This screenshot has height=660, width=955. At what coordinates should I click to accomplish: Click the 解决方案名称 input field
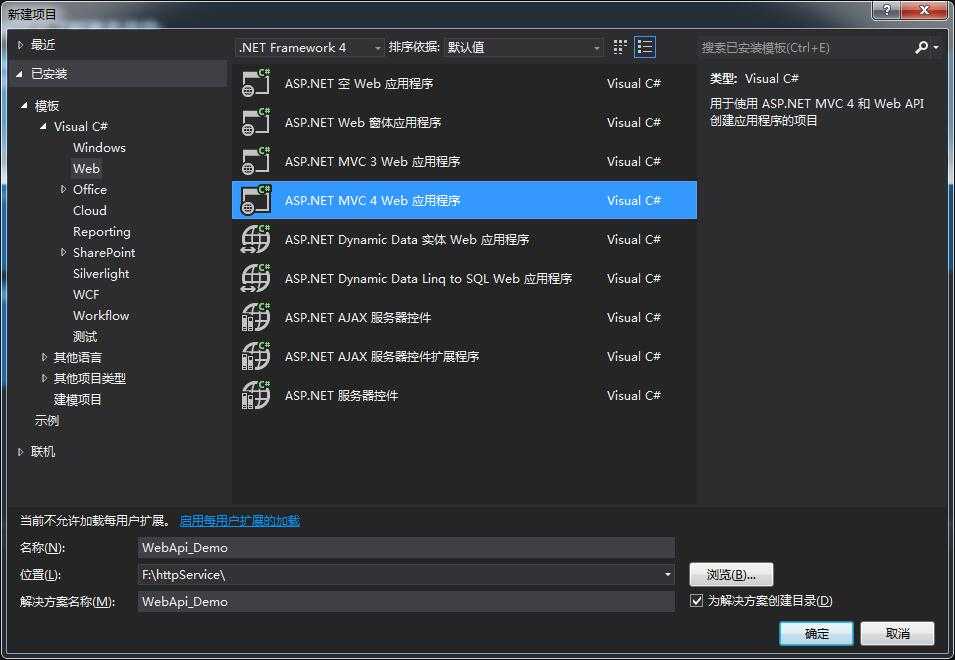[406, 602]
